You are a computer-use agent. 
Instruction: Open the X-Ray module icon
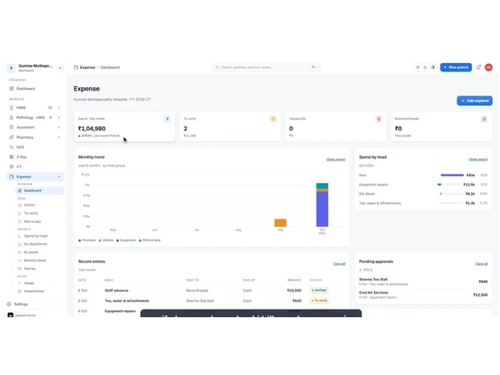point(11,157)
